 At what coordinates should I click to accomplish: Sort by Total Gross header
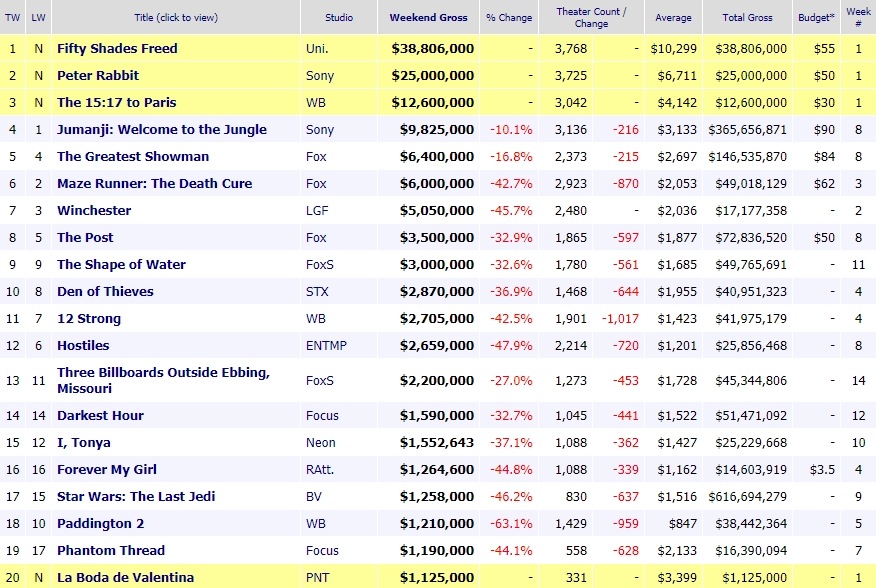748,17
